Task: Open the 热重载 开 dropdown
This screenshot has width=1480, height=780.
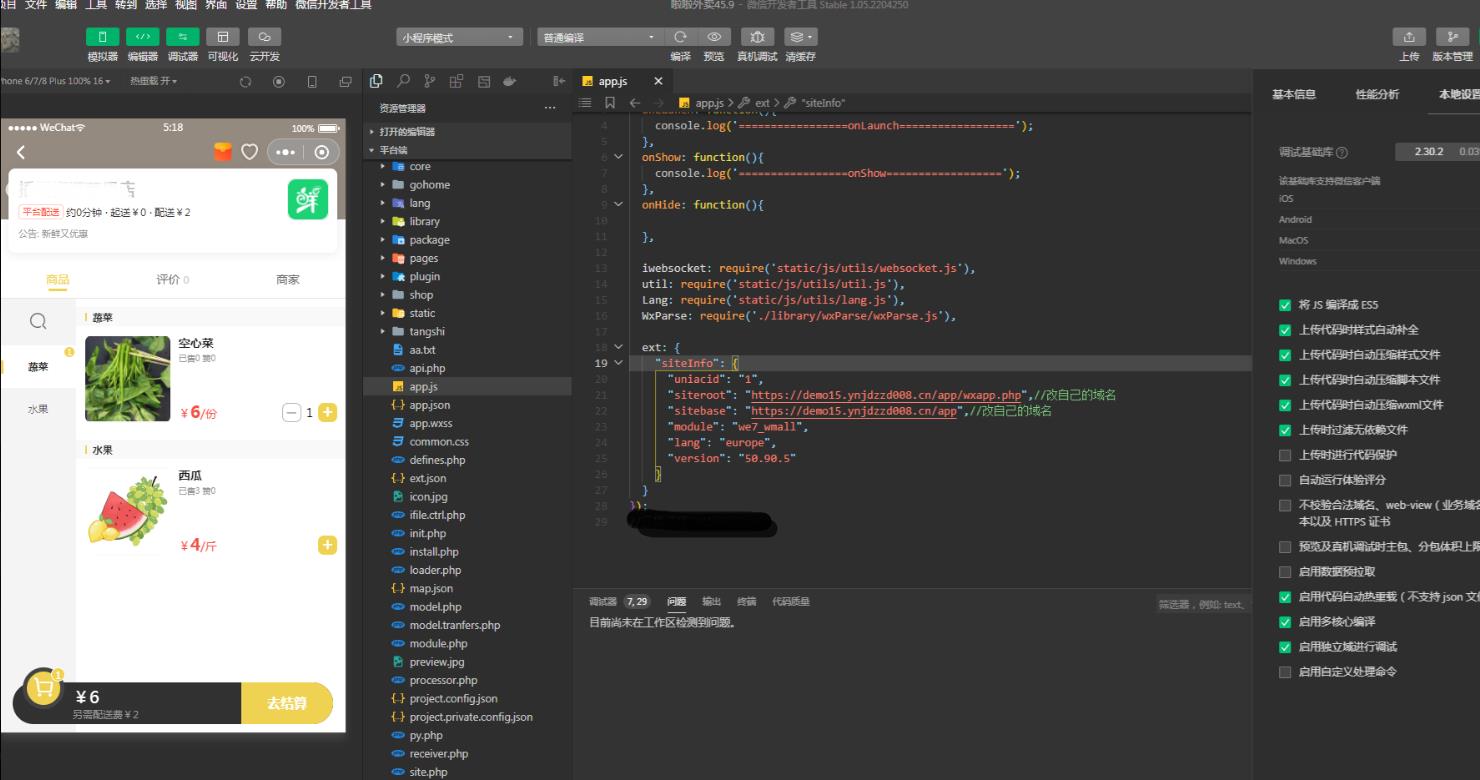Action: [x=155, y=81]
